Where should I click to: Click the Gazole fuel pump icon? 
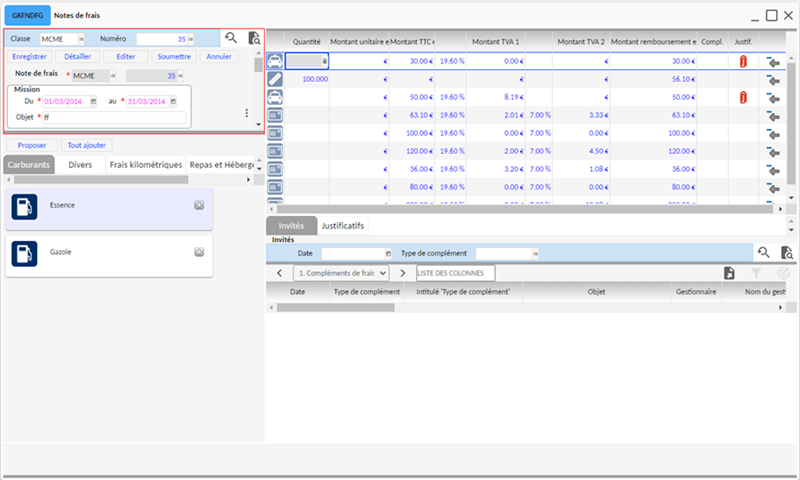[x=24, y=254]
